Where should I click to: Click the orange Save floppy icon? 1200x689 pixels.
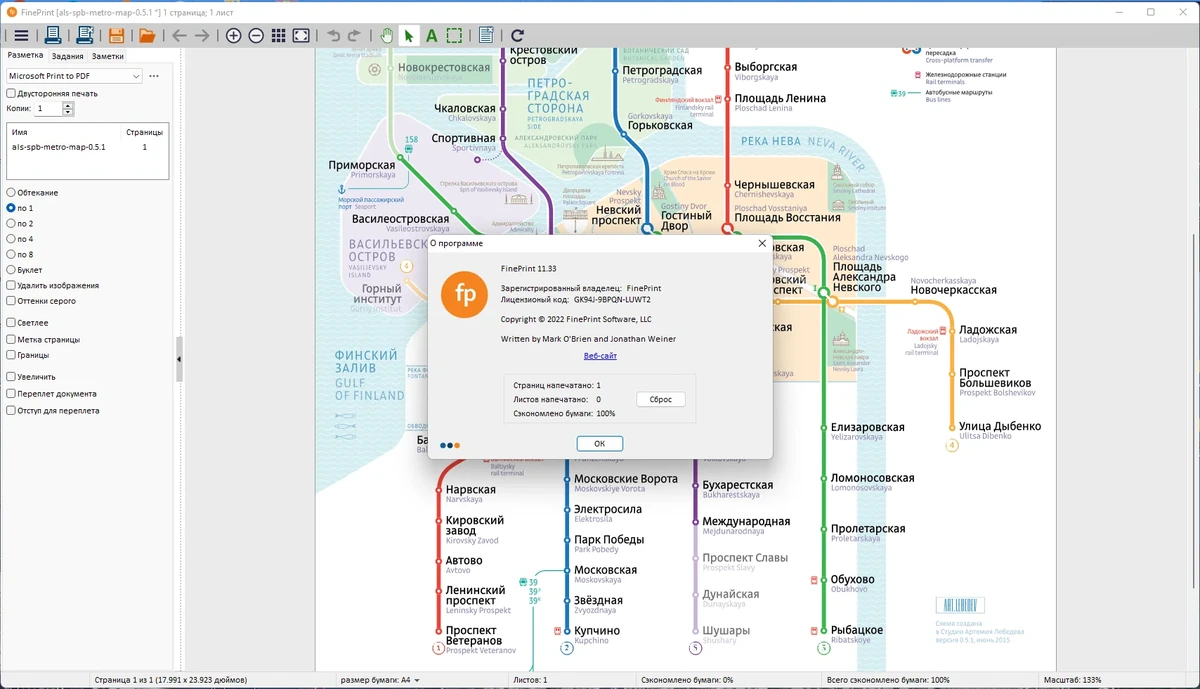click(x=116, y=36)
